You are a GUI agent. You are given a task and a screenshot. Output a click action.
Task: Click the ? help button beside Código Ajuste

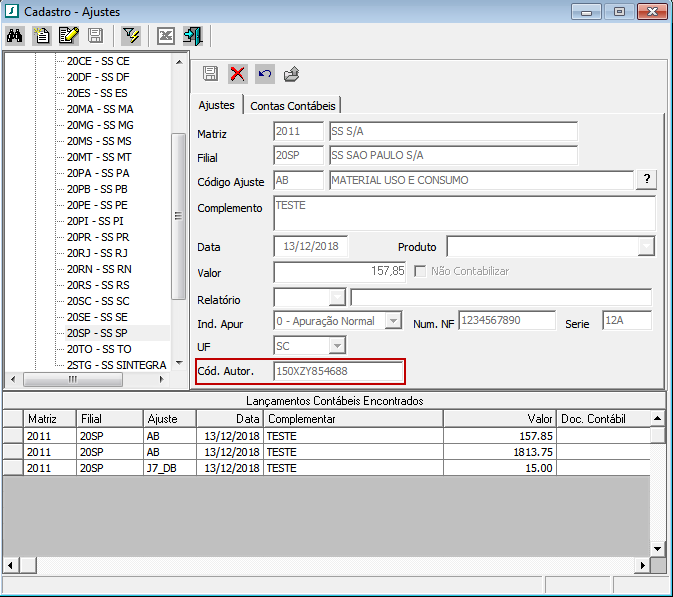click(647, 180)
